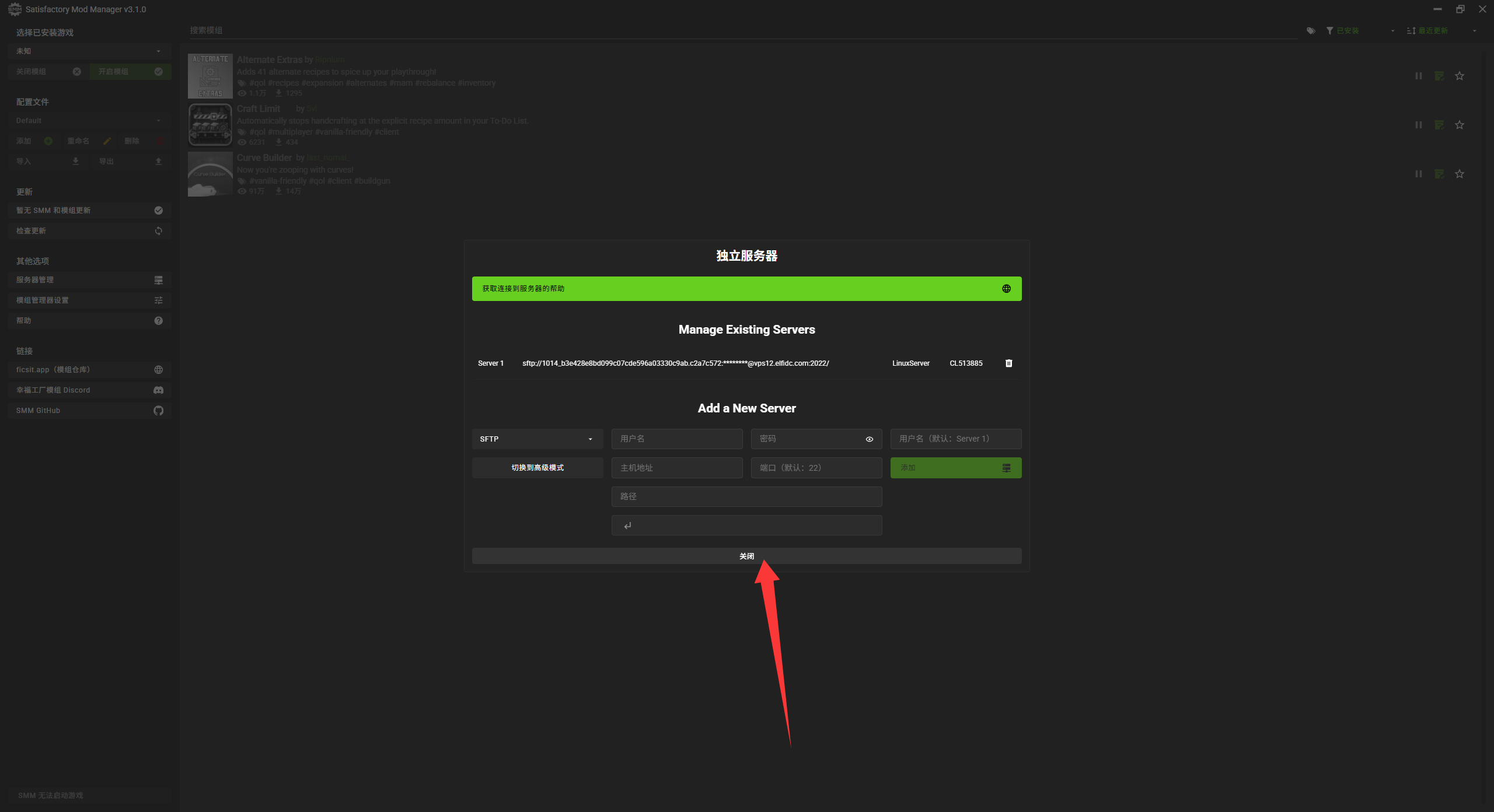Delete Server 1 using the trash icon
Viewport: 1494px width, 812px height.
1008,363
